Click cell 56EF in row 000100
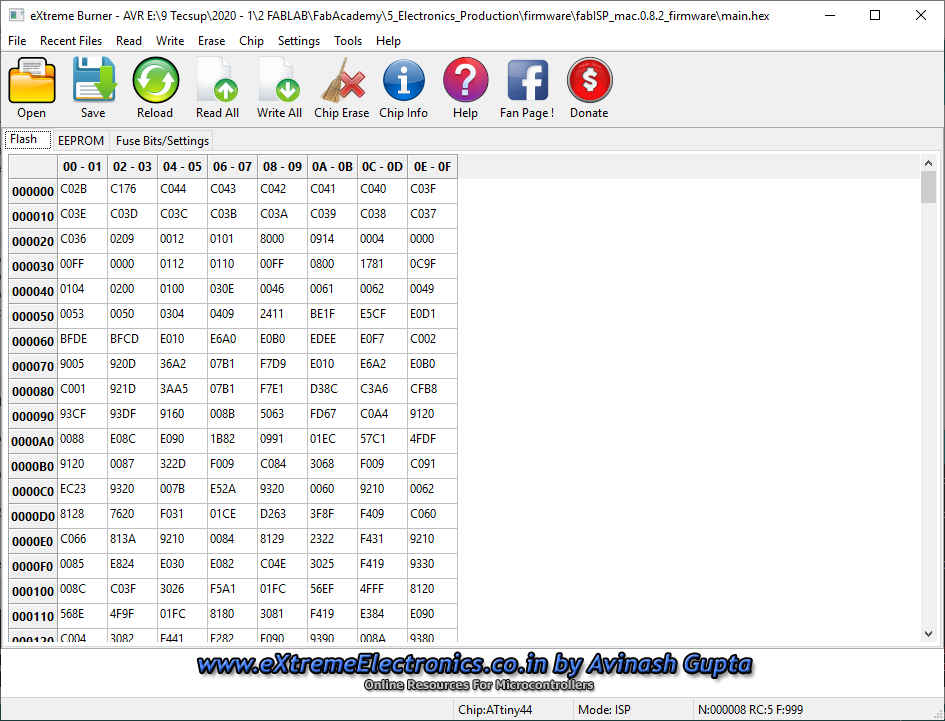This screenshot has height=721, width=945. click(x=333, y=591)
